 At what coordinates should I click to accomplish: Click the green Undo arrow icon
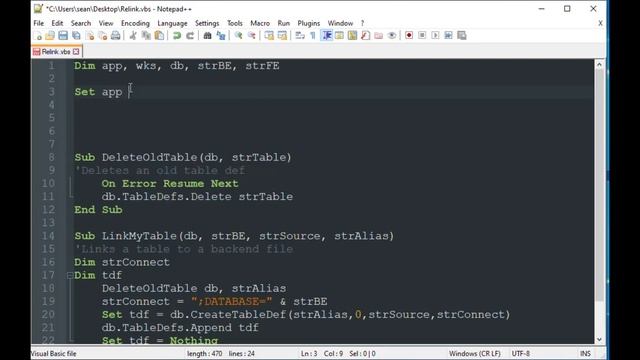coord(177,36)
